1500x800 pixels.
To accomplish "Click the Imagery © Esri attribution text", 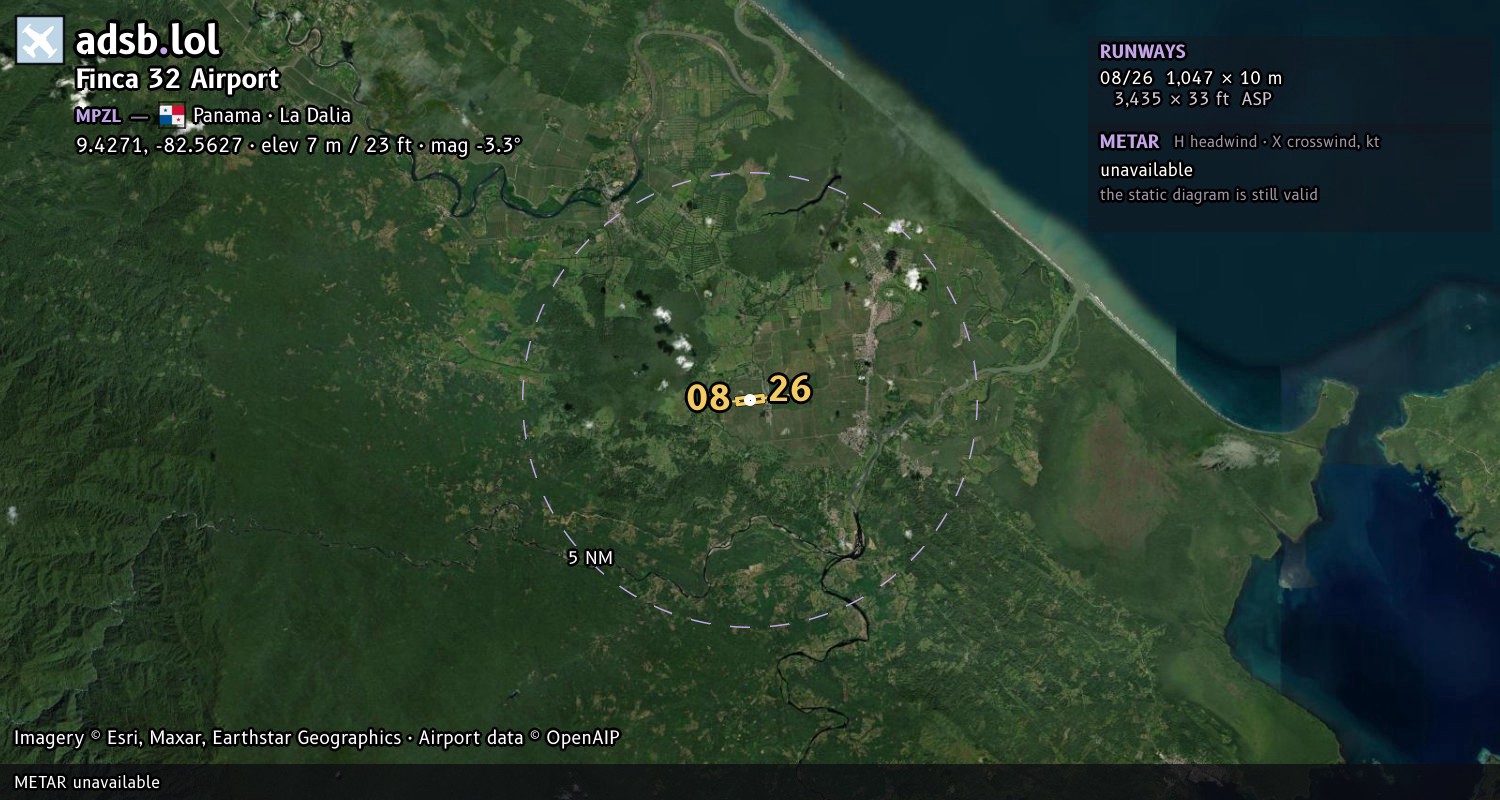I will (317, 738).
